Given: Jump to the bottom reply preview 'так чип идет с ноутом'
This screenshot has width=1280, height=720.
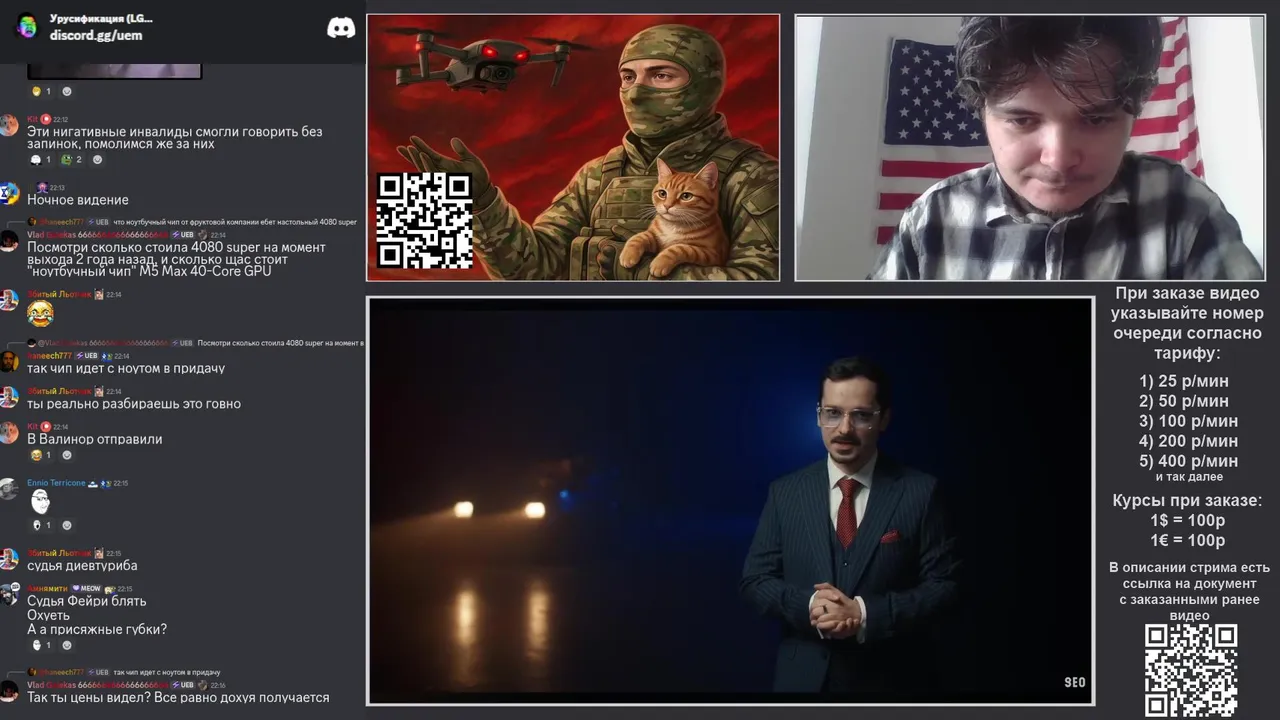Looking at the screenshot, I should coord(166,672).
